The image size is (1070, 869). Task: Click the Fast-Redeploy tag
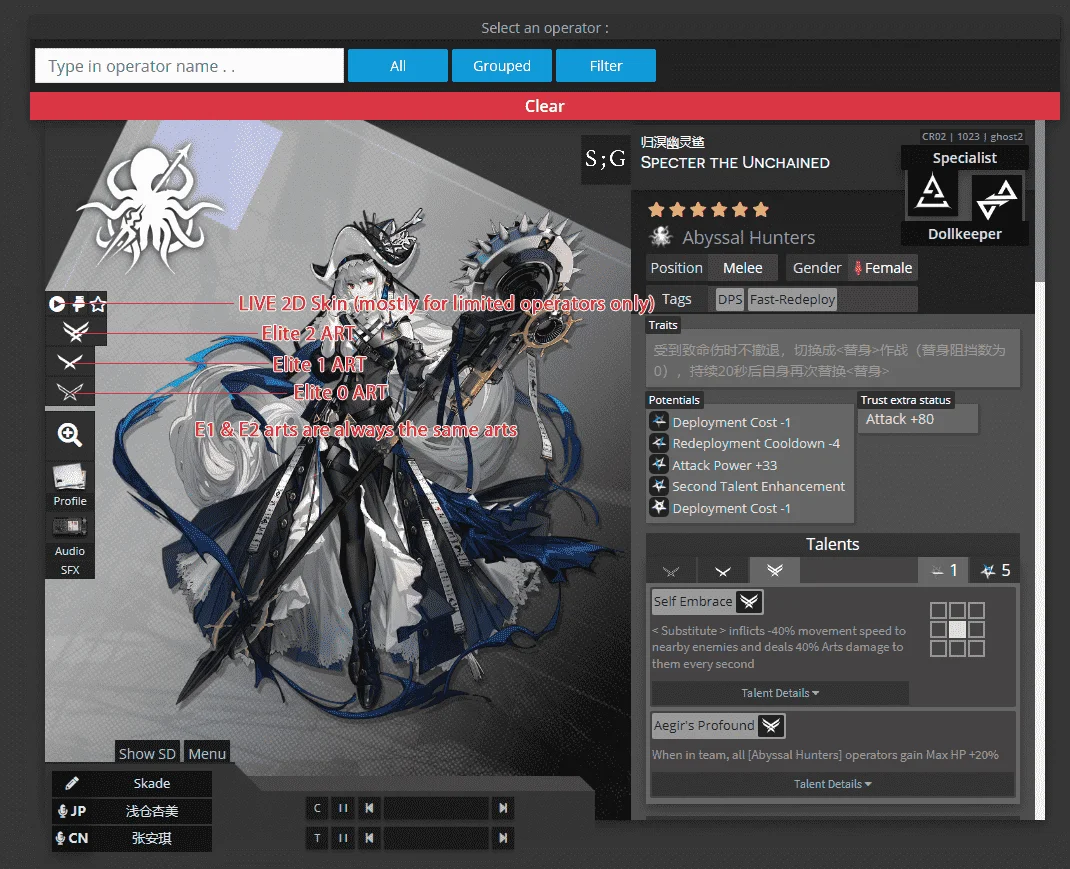pyautogui.click(x=792, y=299)
